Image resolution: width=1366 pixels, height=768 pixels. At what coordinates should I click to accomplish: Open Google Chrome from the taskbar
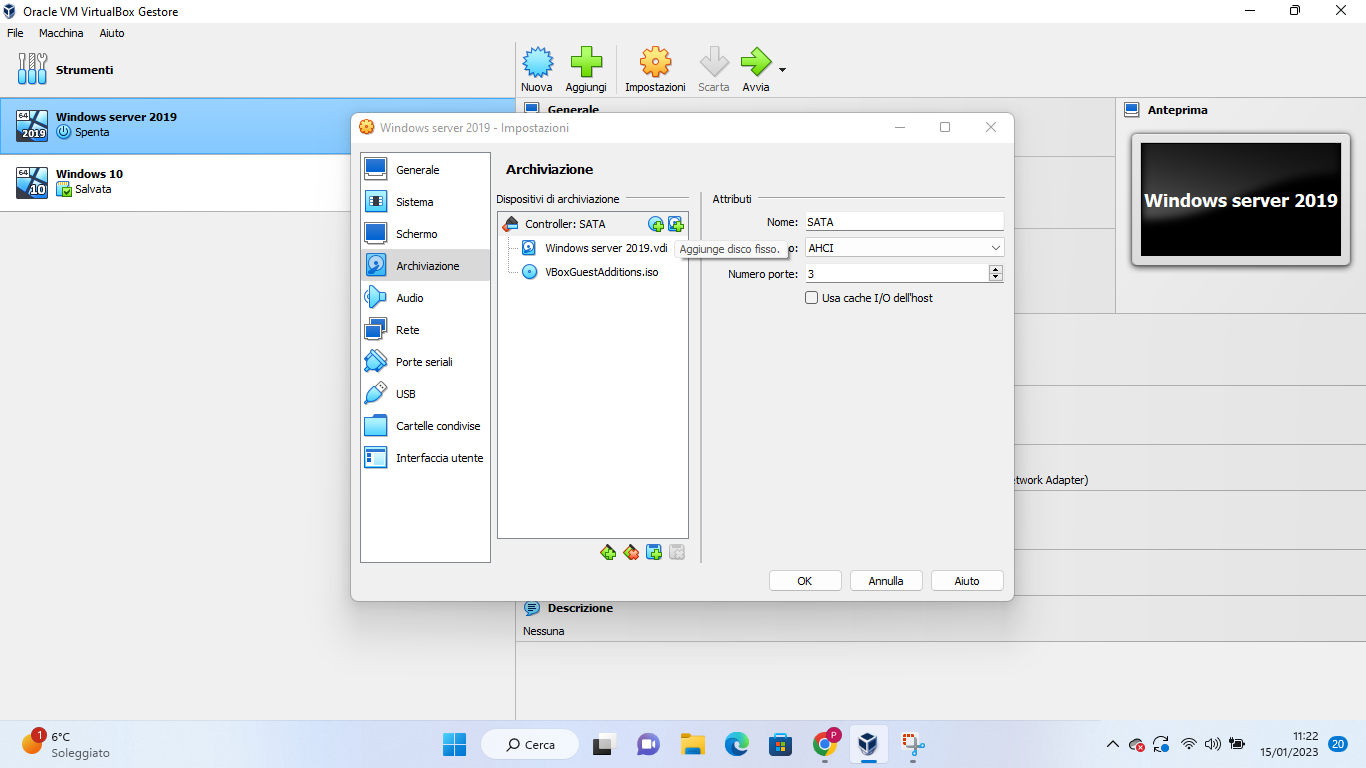click(825, 744)
